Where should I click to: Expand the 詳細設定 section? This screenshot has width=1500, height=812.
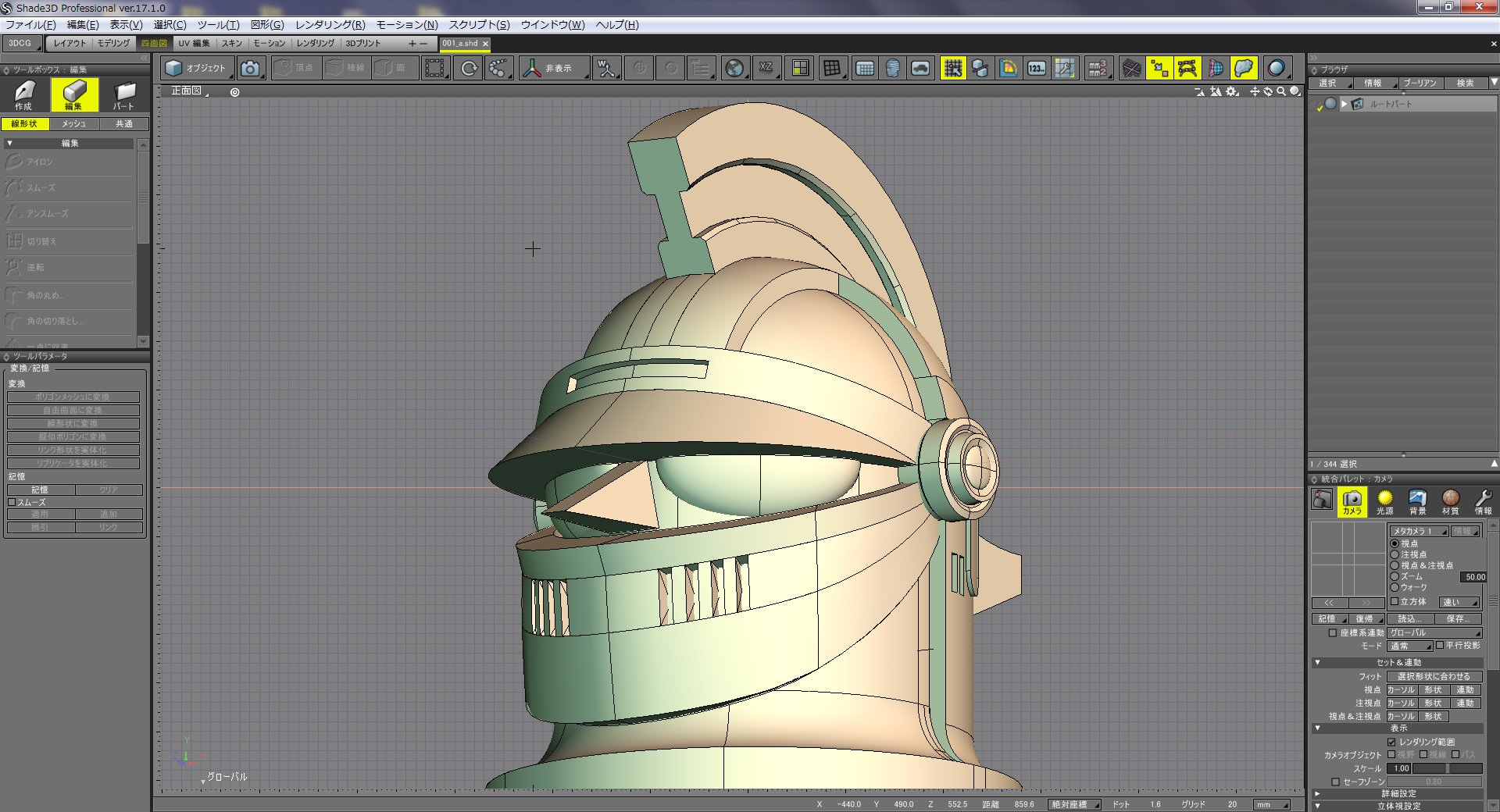pos(1317,793)
